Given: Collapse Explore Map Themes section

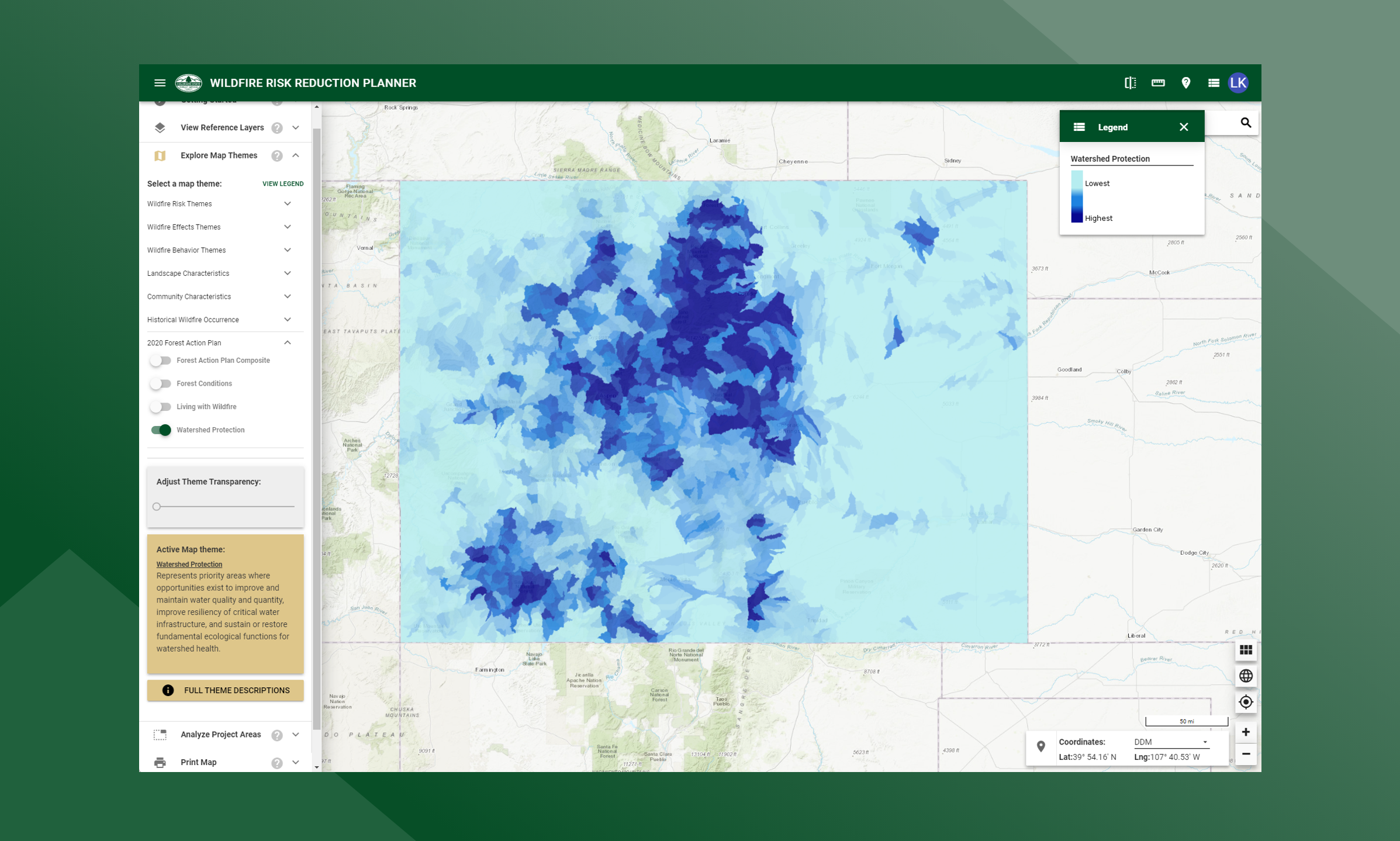Looking at the screenshot, I should 296,155.
